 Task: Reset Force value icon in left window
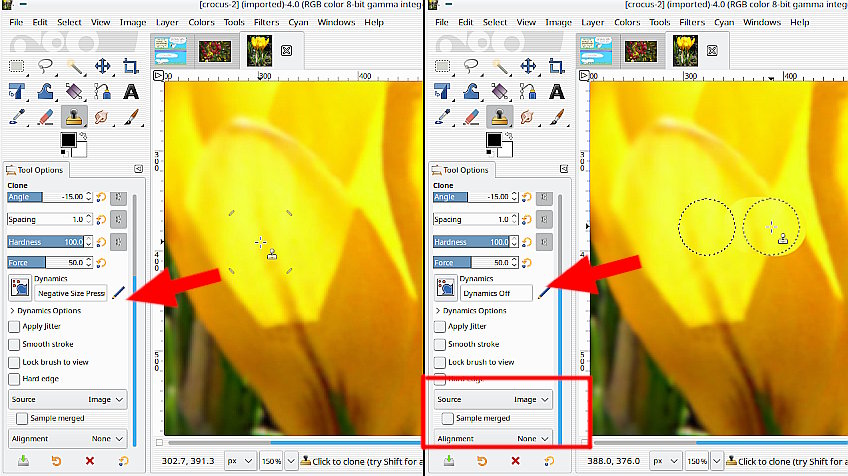(101, 263)
